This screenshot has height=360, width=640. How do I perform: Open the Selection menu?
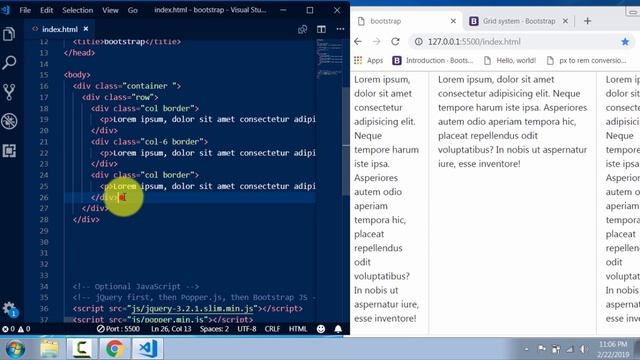(x=78, y=10)
